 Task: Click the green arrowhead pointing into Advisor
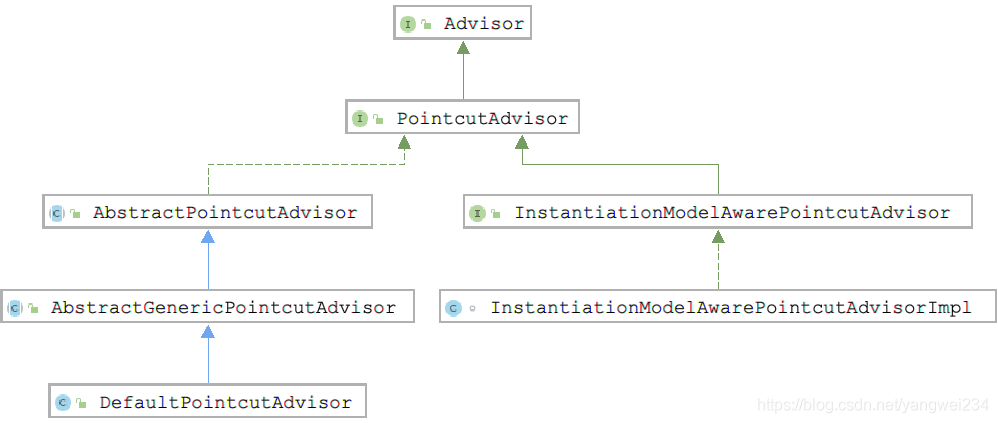[x=463, y=47]
